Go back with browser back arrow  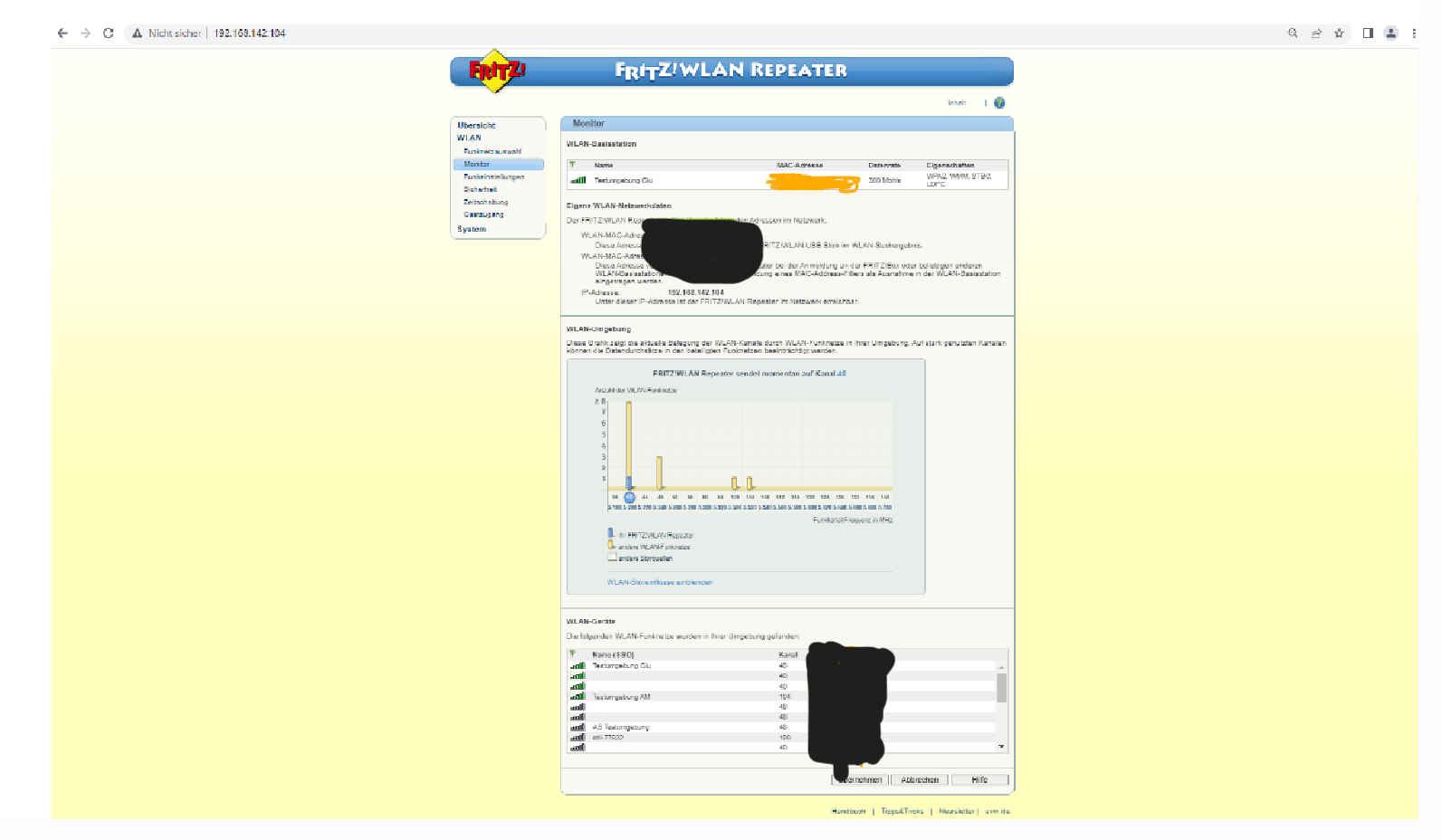(62, 33)
